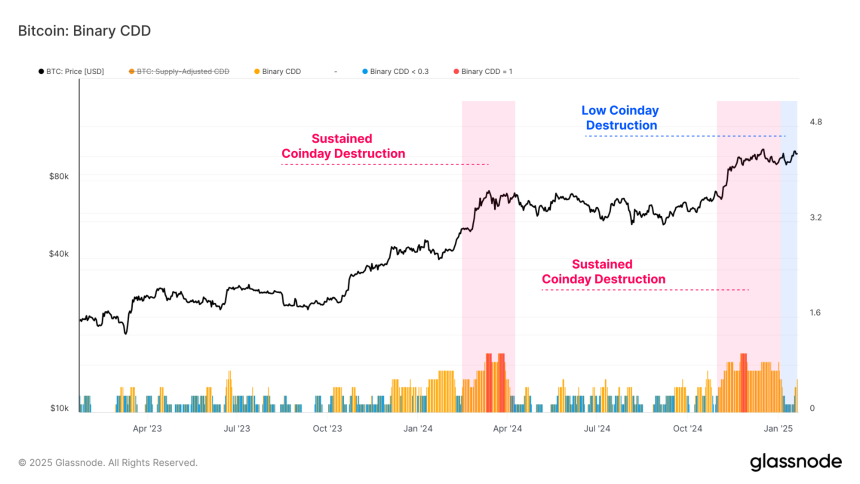Image resolution: width=860 pixels, height=484 pixels.
Task: Click the blue Low Coinday Destruction annotation
Action: [x=620, y=118]
